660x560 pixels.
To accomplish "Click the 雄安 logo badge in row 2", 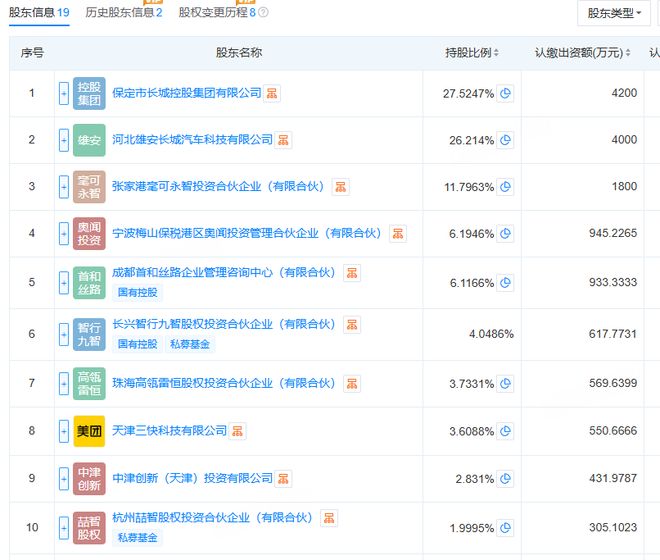I will pyautogui.click(x=89, y=140).
